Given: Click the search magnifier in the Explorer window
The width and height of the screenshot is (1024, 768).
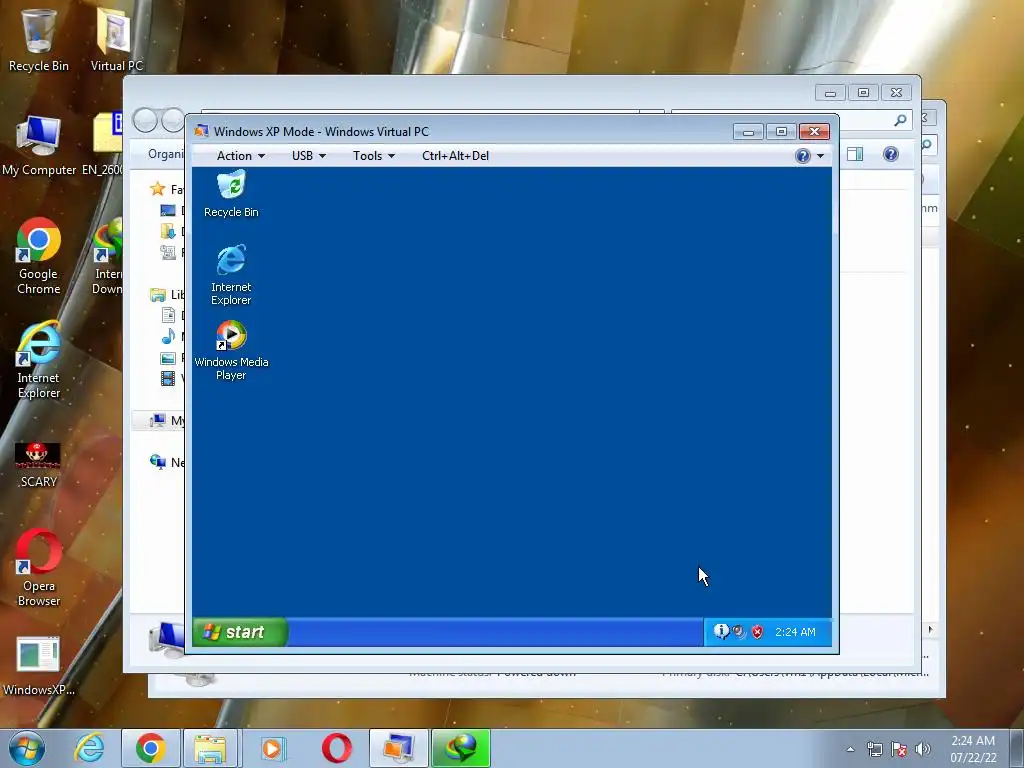Looking at the screenshot, I should 901,120.
